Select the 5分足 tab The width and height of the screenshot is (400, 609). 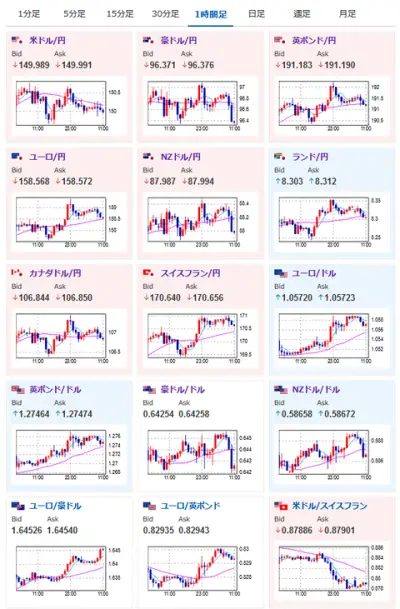click(x=74, y=14)
